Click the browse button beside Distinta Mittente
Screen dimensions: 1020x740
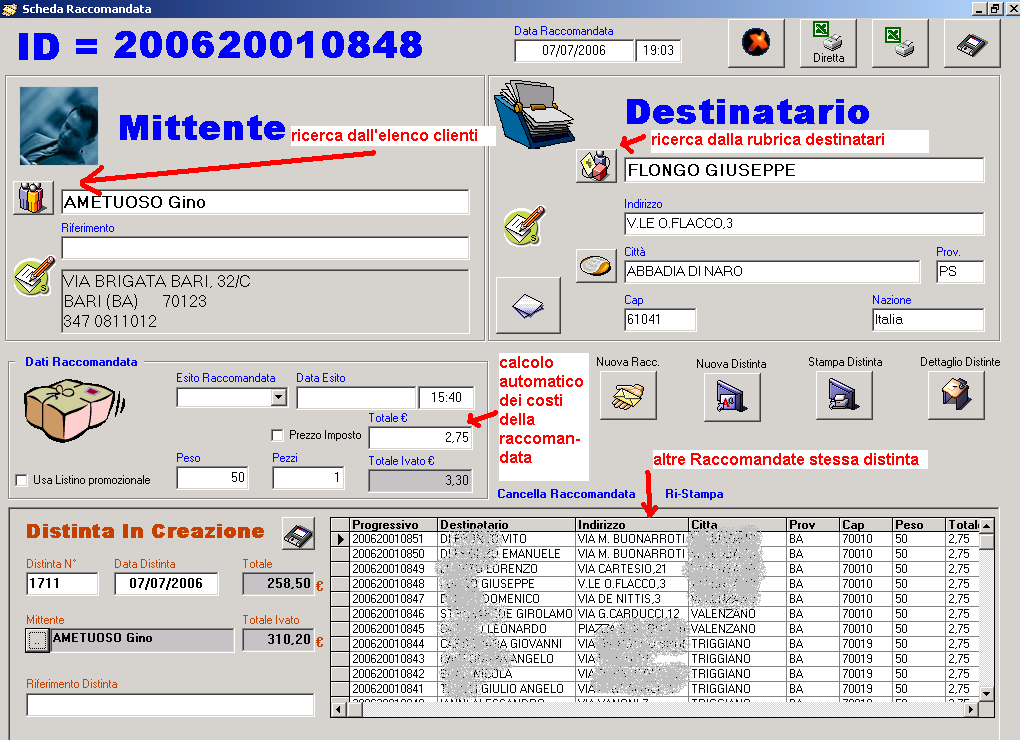tap(38, 641)
